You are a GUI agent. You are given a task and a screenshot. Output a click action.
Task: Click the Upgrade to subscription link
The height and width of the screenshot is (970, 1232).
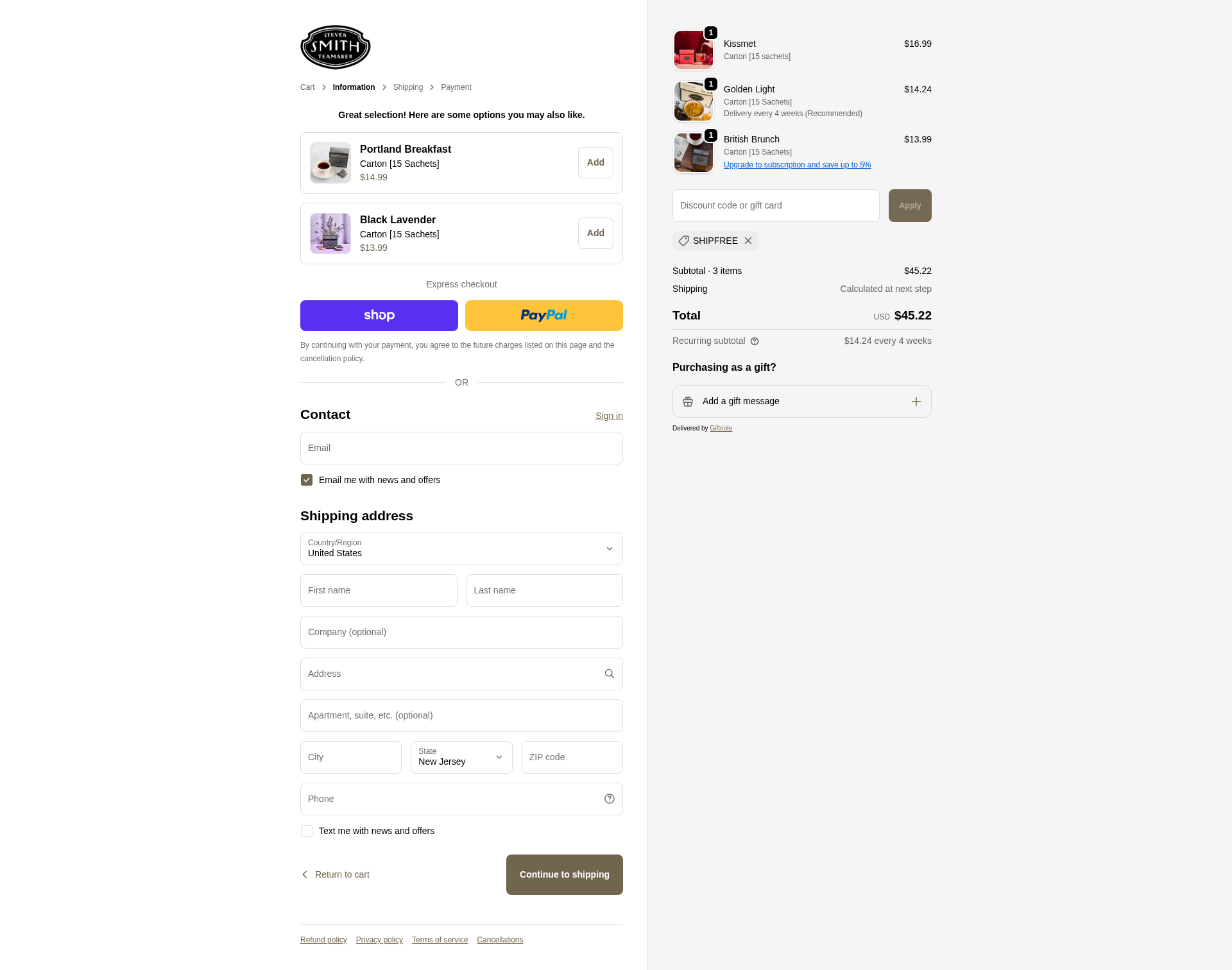click(797, 165)
